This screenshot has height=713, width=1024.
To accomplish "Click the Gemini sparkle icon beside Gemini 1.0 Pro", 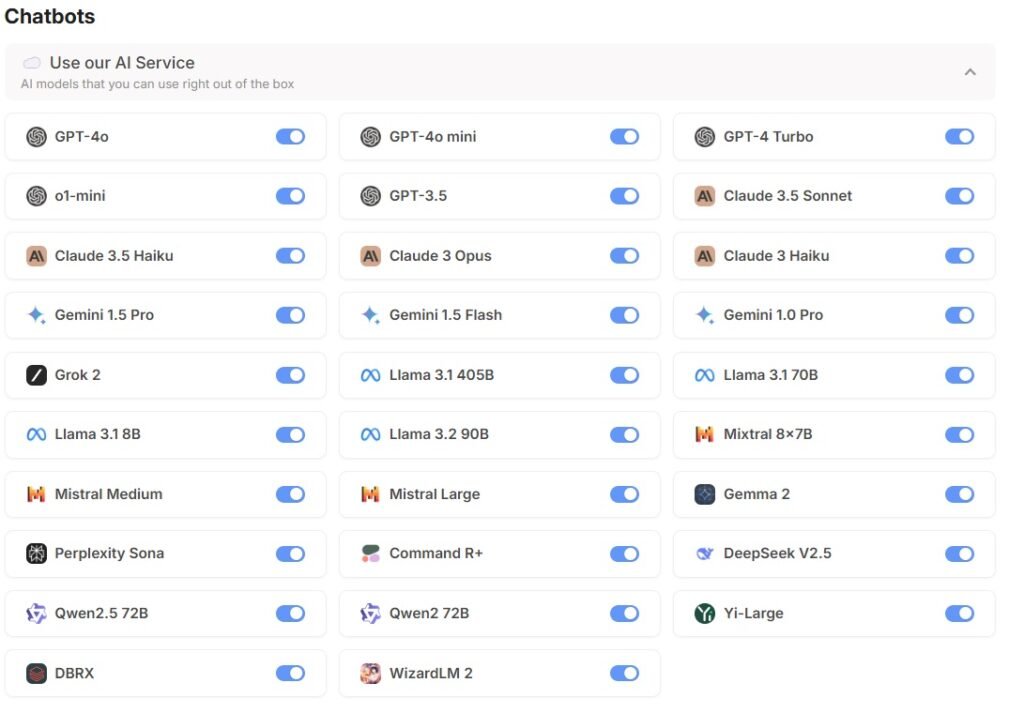I will pos(705,315).
